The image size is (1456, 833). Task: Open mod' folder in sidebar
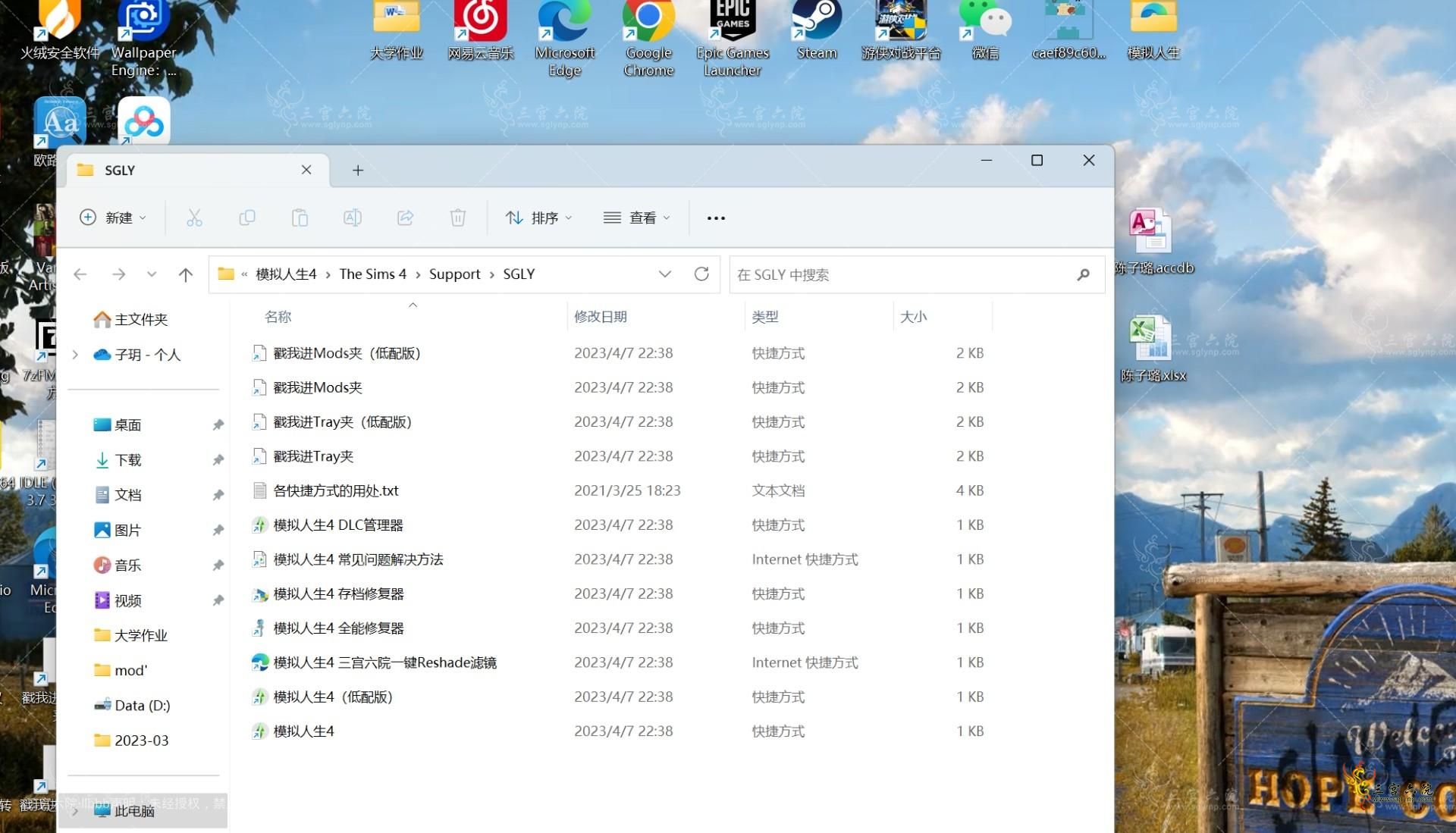120,670
